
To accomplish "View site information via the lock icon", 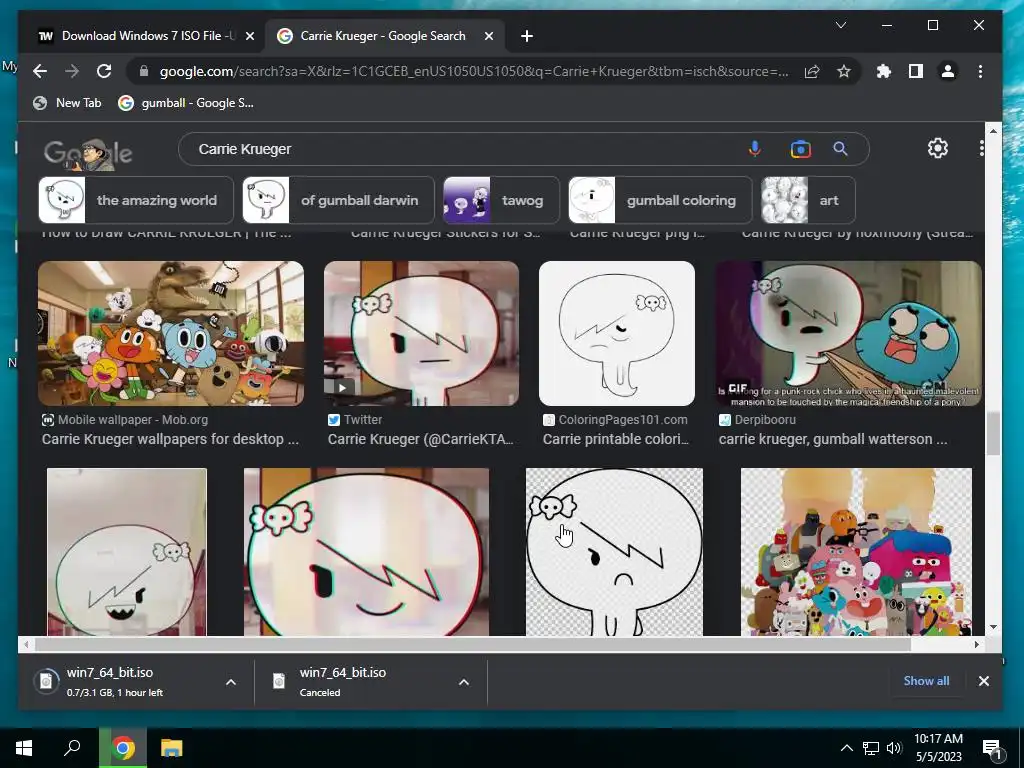I will tap(144, 71).
